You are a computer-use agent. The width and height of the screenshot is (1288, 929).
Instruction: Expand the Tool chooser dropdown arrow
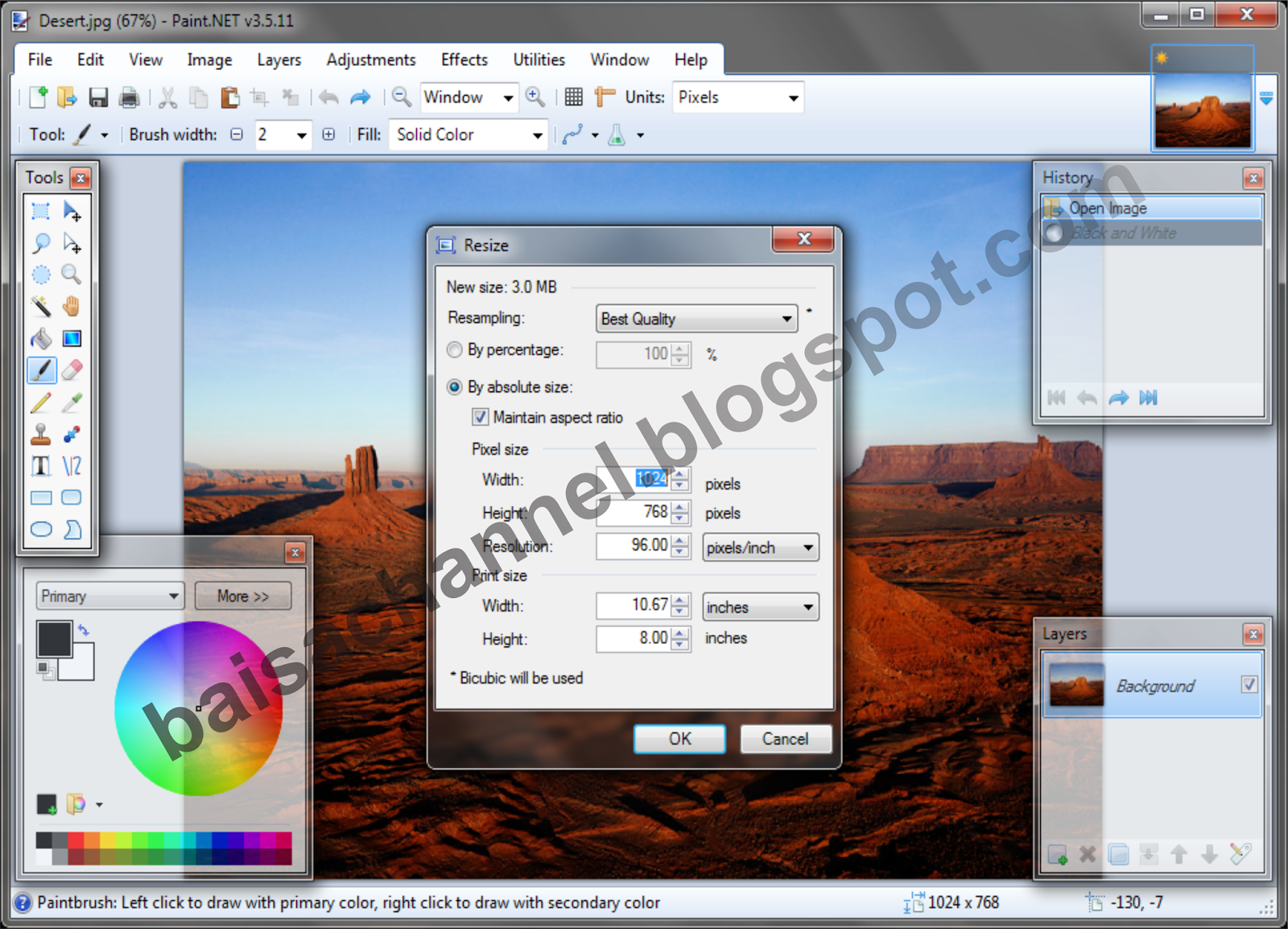[104, 135]
